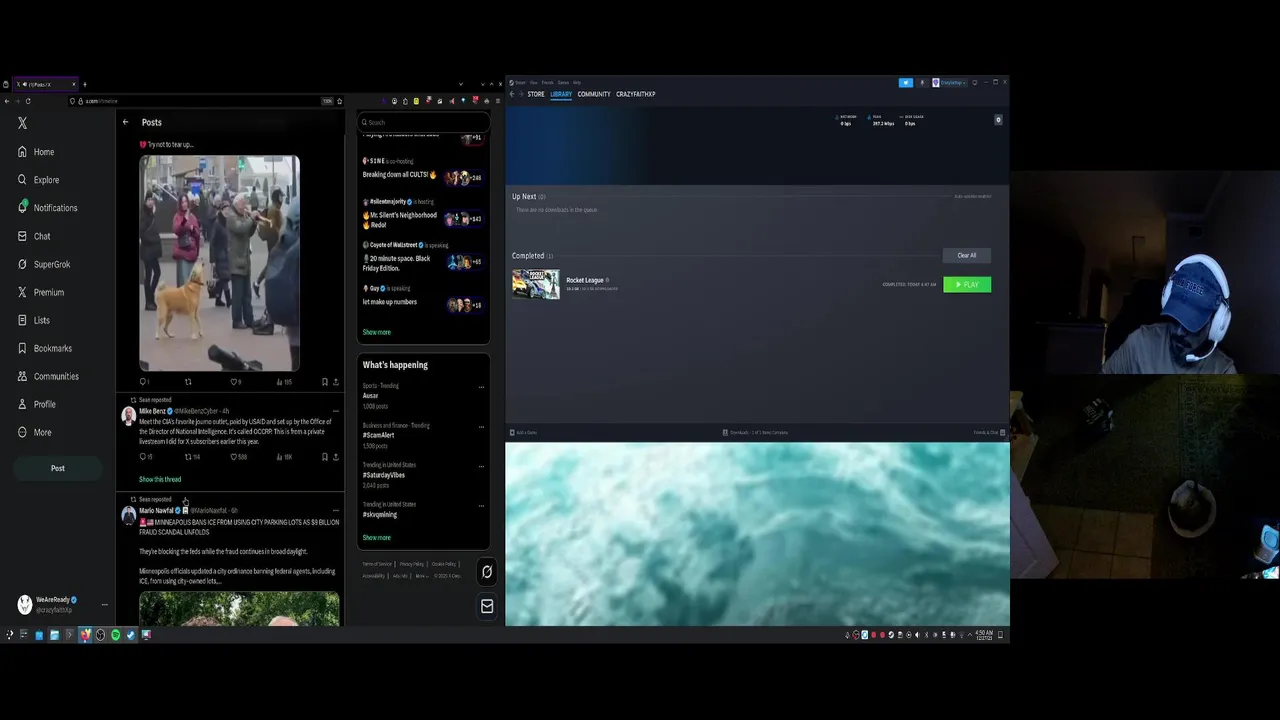Click the X logo in sidebar
This screenshot has width=1280, height=720.
point(22,123)
